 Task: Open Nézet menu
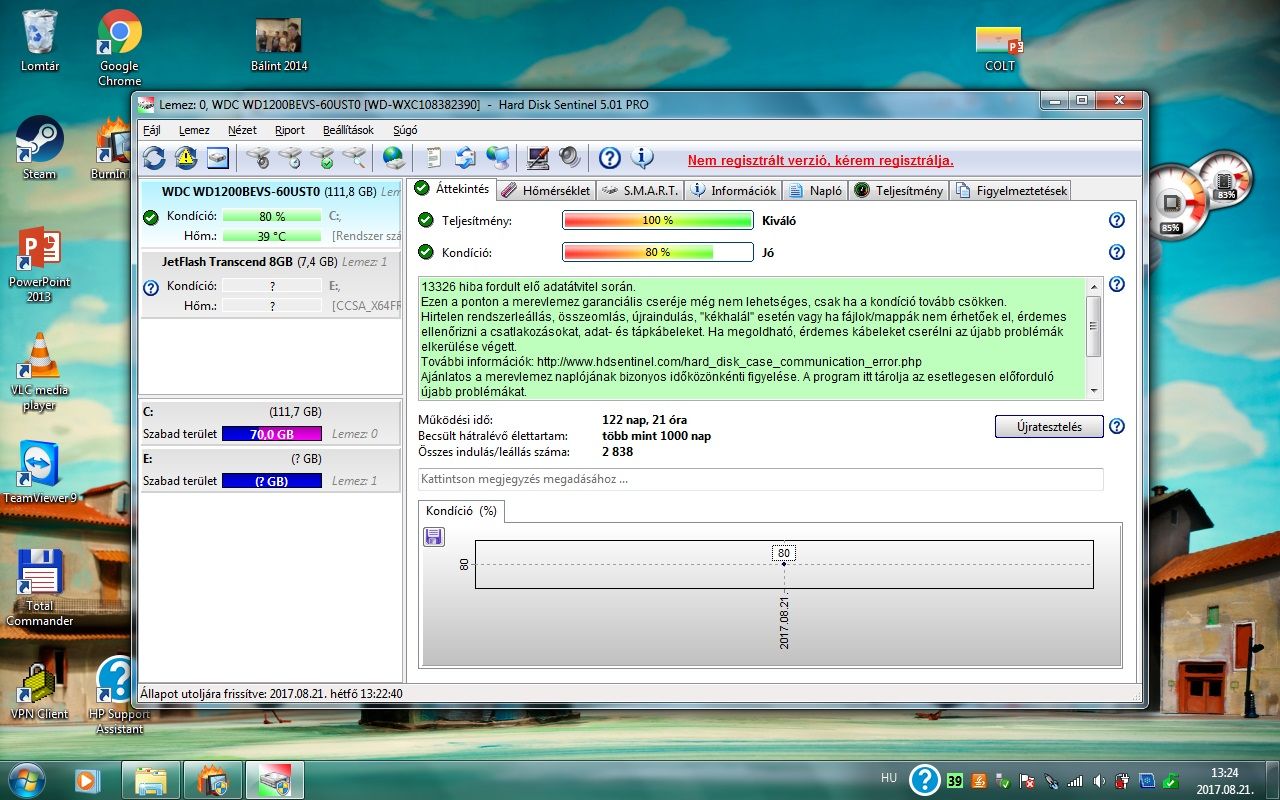pyautogui.click(x=242, y=130)
